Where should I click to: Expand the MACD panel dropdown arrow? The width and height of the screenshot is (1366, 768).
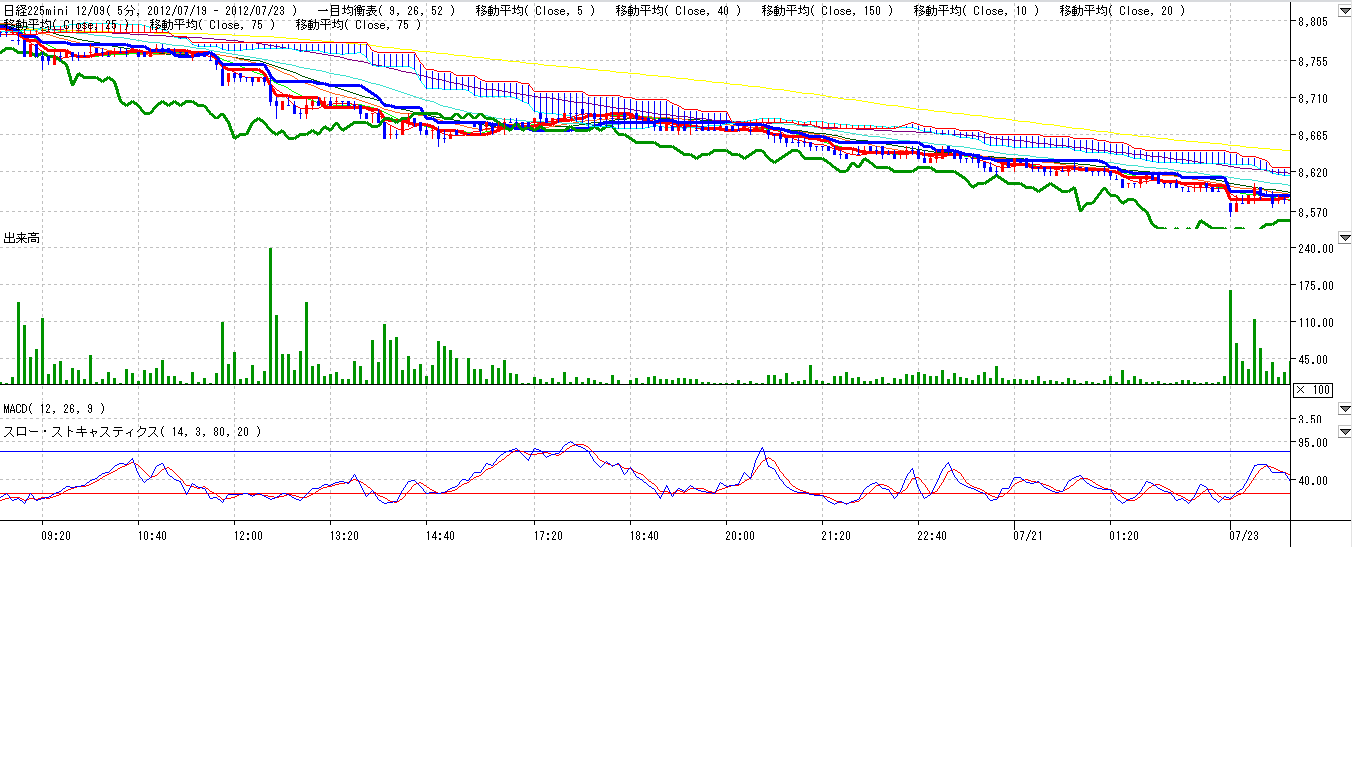point(1345,409)
